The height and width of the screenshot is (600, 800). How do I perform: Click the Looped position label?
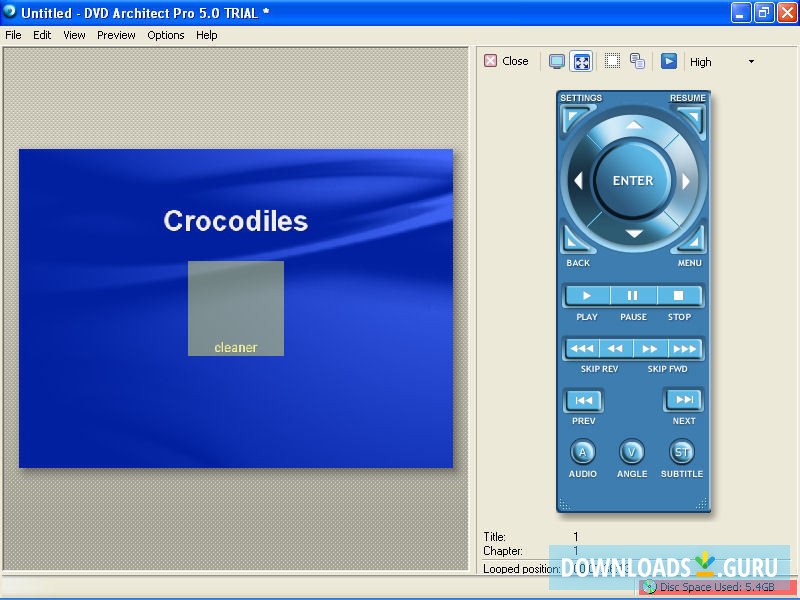(521, 568)
